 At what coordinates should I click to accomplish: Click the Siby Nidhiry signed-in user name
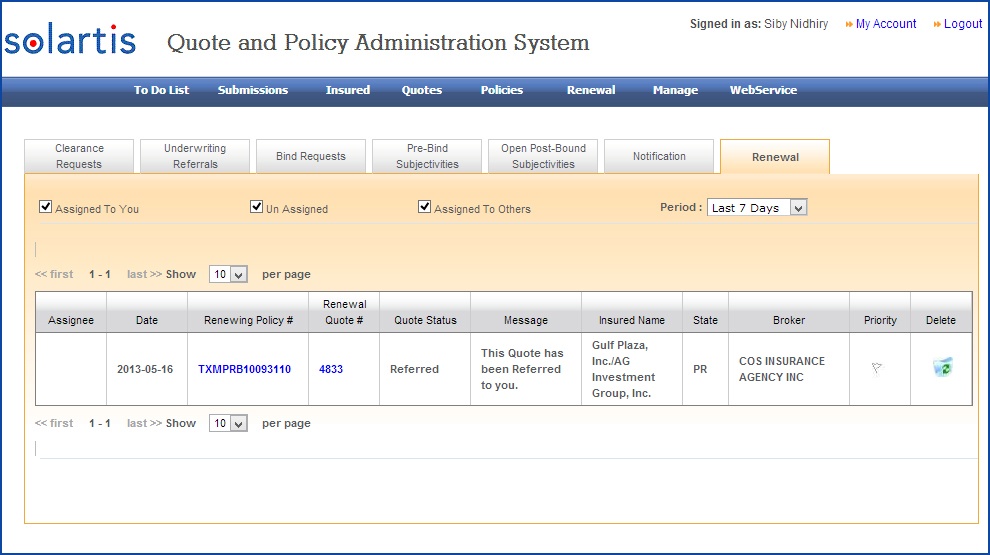[x=796, y=24]
